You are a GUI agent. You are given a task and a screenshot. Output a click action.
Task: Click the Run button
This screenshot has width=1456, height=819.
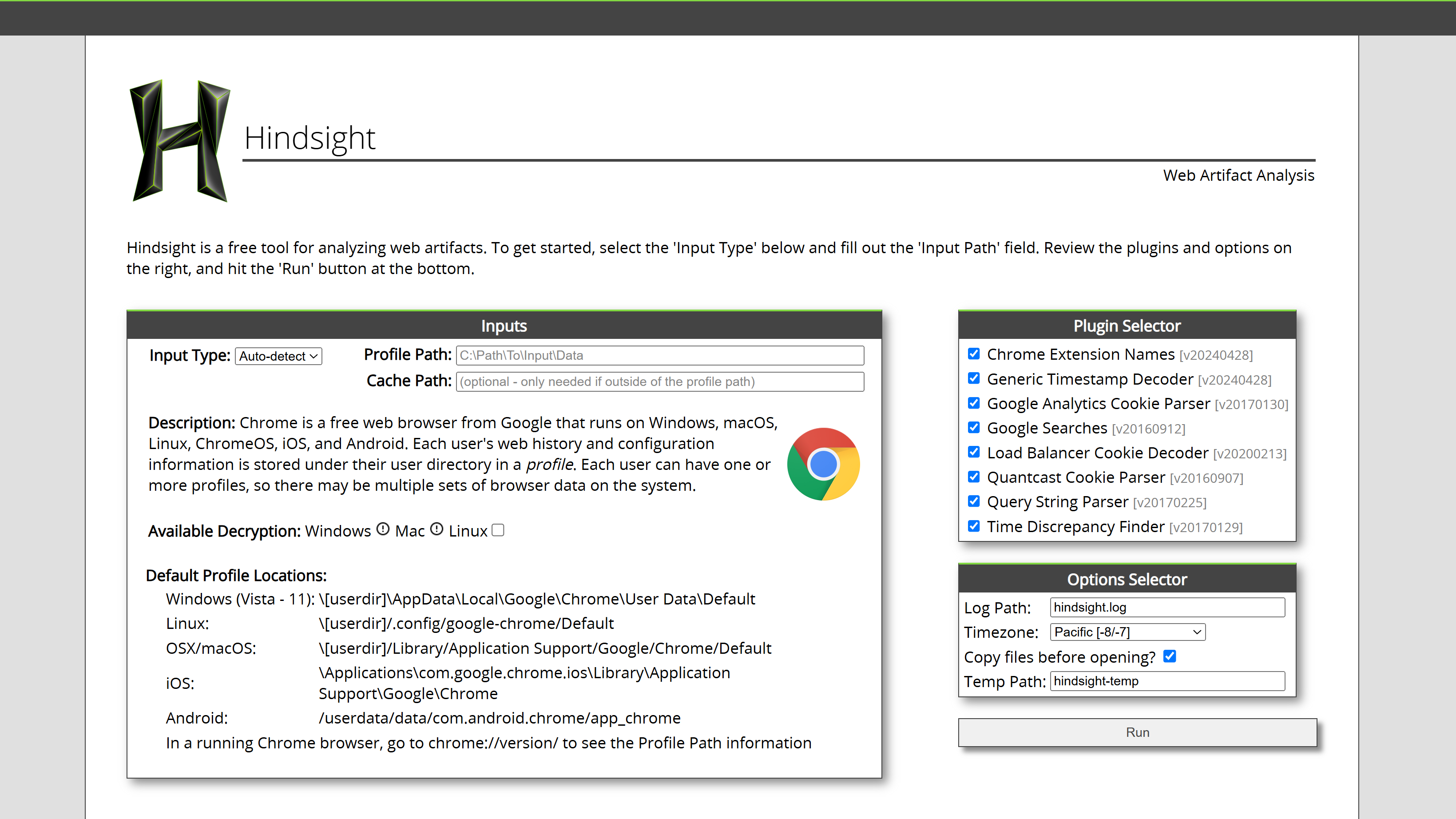click(1137, 732)
